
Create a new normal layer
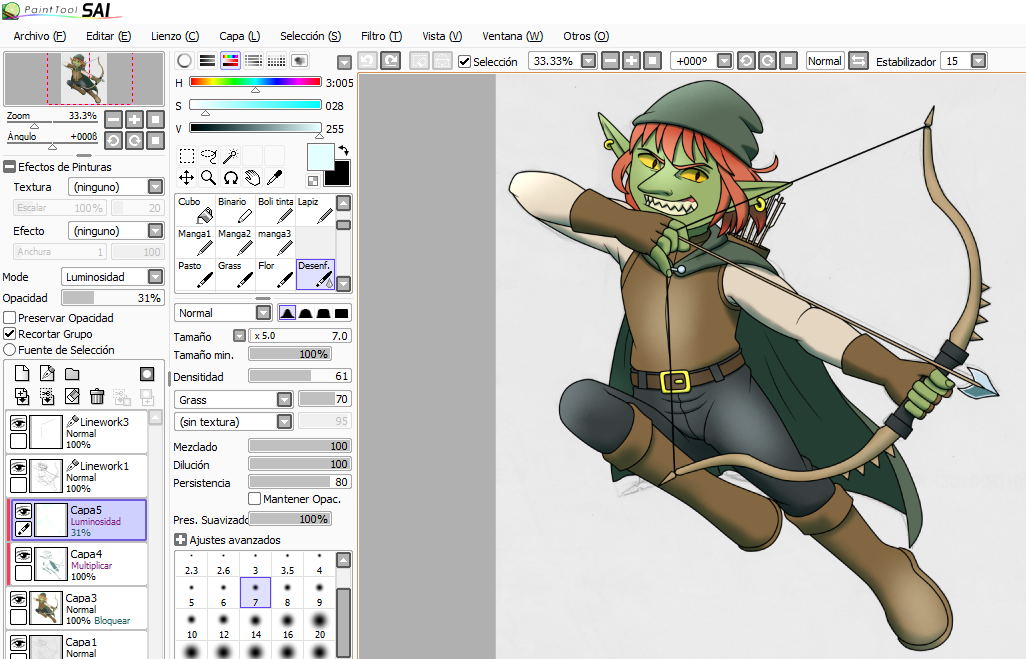pyautogui.click(x=22, y=374)
